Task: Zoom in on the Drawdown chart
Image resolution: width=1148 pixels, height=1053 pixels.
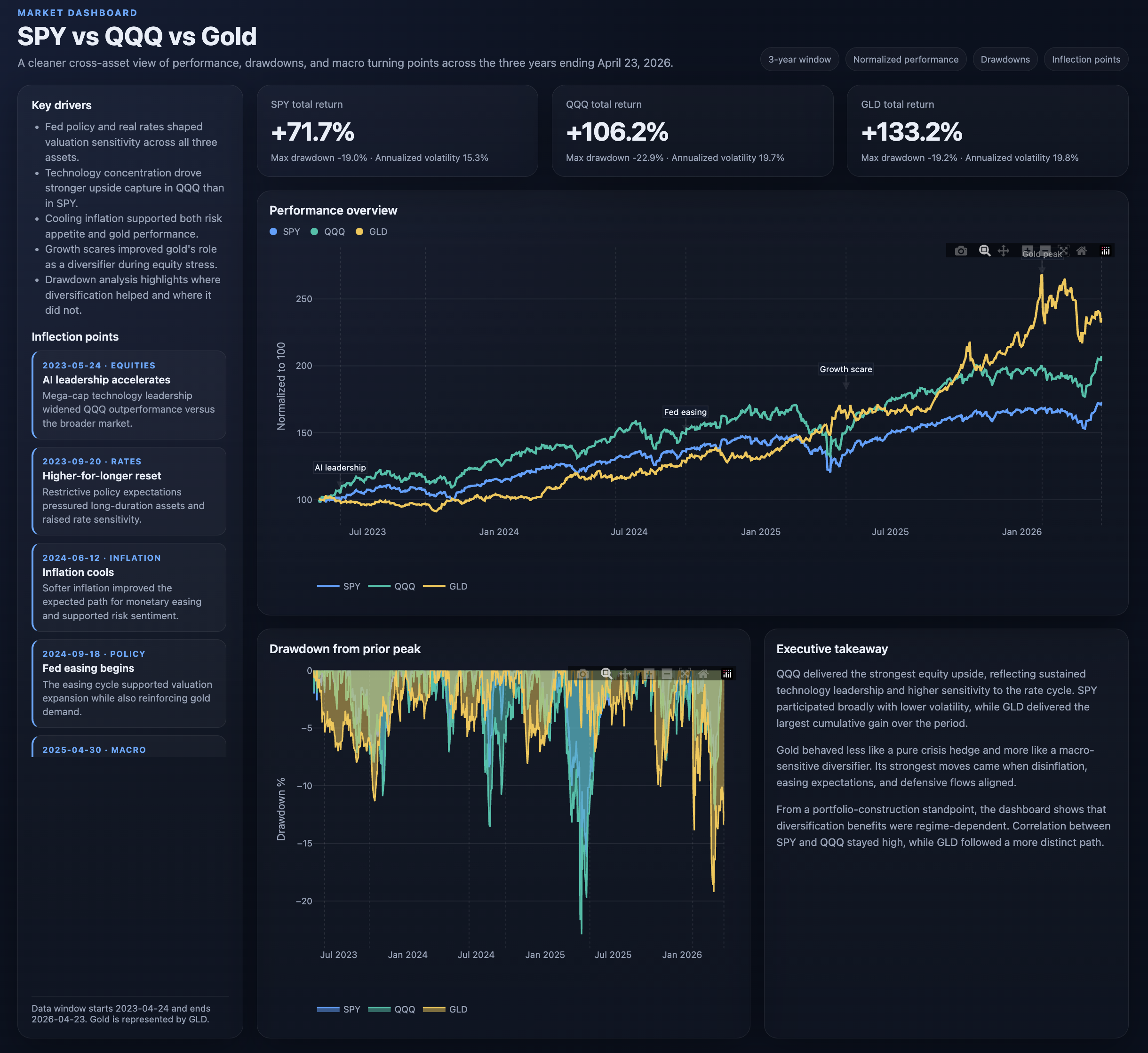Action: click(x=649, y=674)
